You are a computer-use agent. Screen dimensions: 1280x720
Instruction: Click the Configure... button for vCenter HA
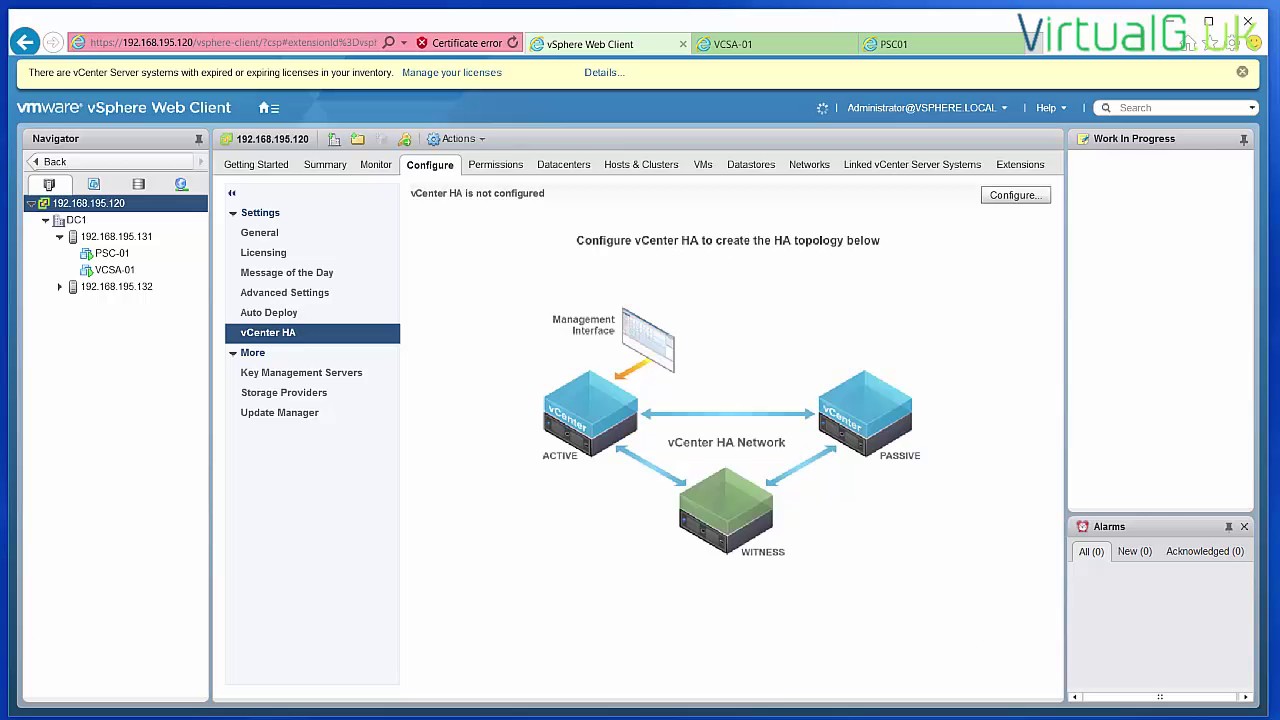[x=1016, y=195]
